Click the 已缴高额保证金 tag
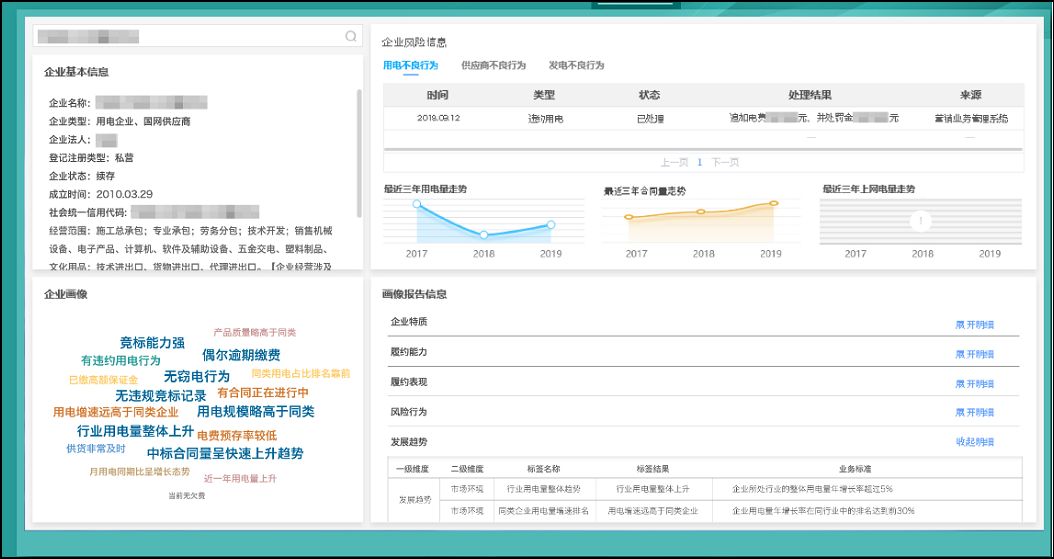 104,380
